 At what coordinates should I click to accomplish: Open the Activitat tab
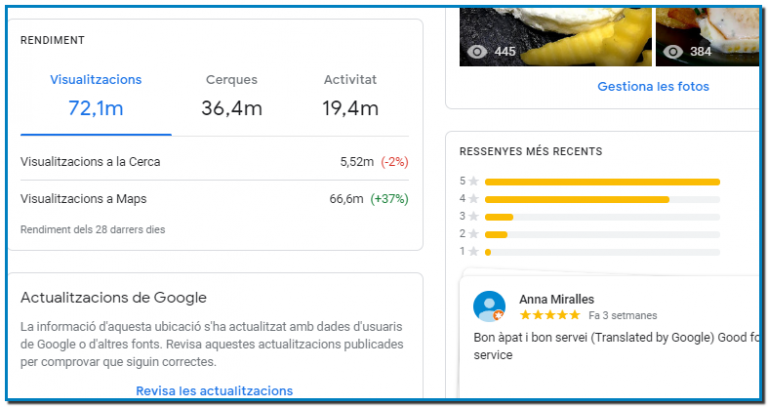tap(351, 96)
